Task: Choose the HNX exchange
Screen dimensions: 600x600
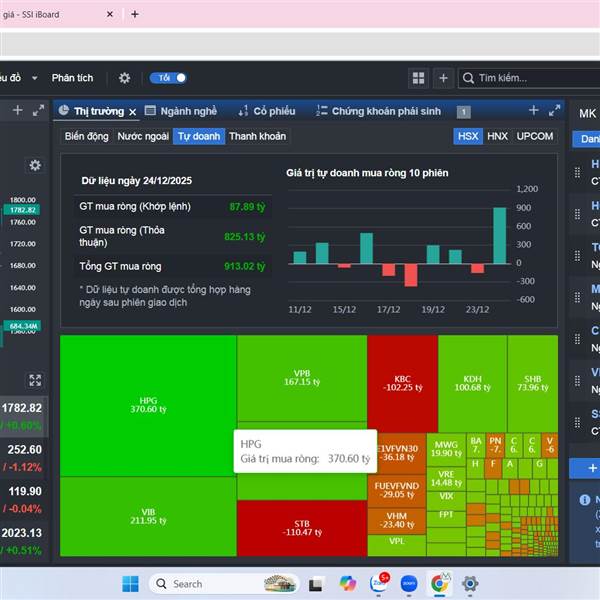Action: pyautogui.click(x=497, y=136)
